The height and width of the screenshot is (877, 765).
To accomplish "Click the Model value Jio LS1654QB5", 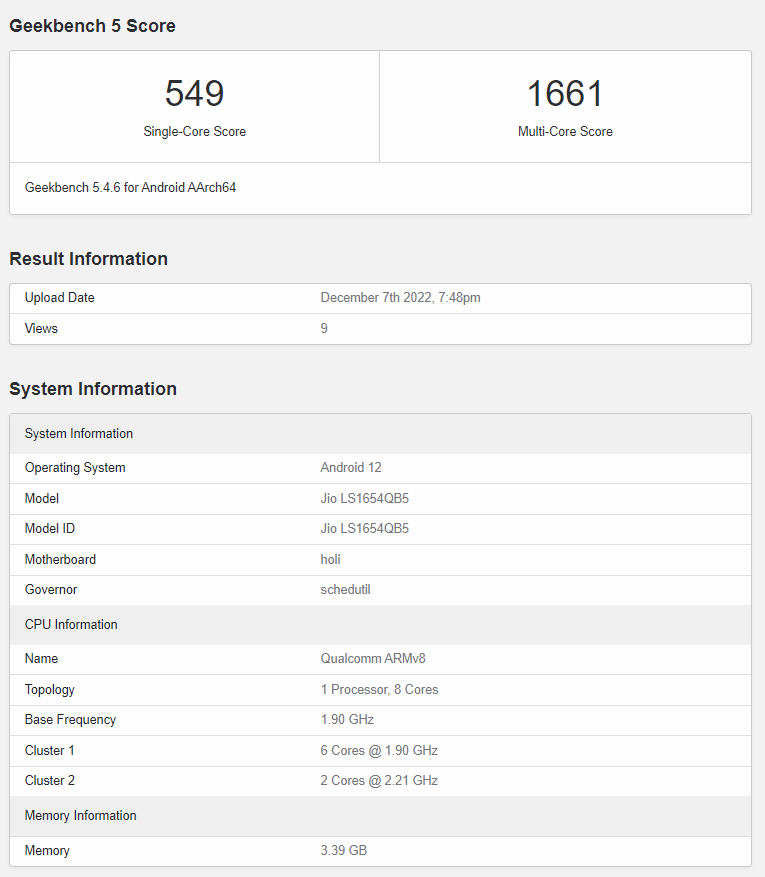I will tap(364, 498).
